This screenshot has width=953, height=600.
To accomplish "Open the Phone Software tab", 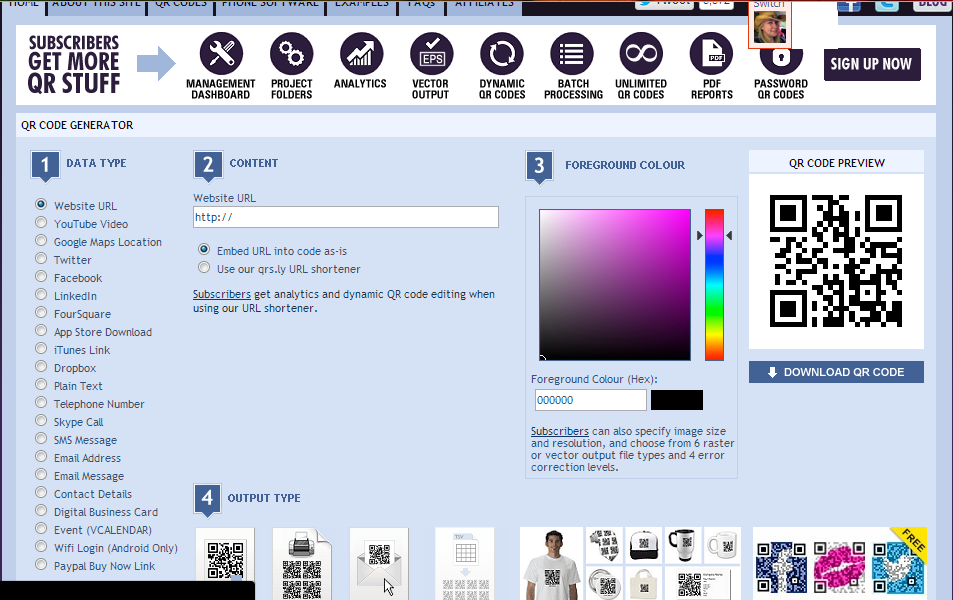I will [270, 5].
